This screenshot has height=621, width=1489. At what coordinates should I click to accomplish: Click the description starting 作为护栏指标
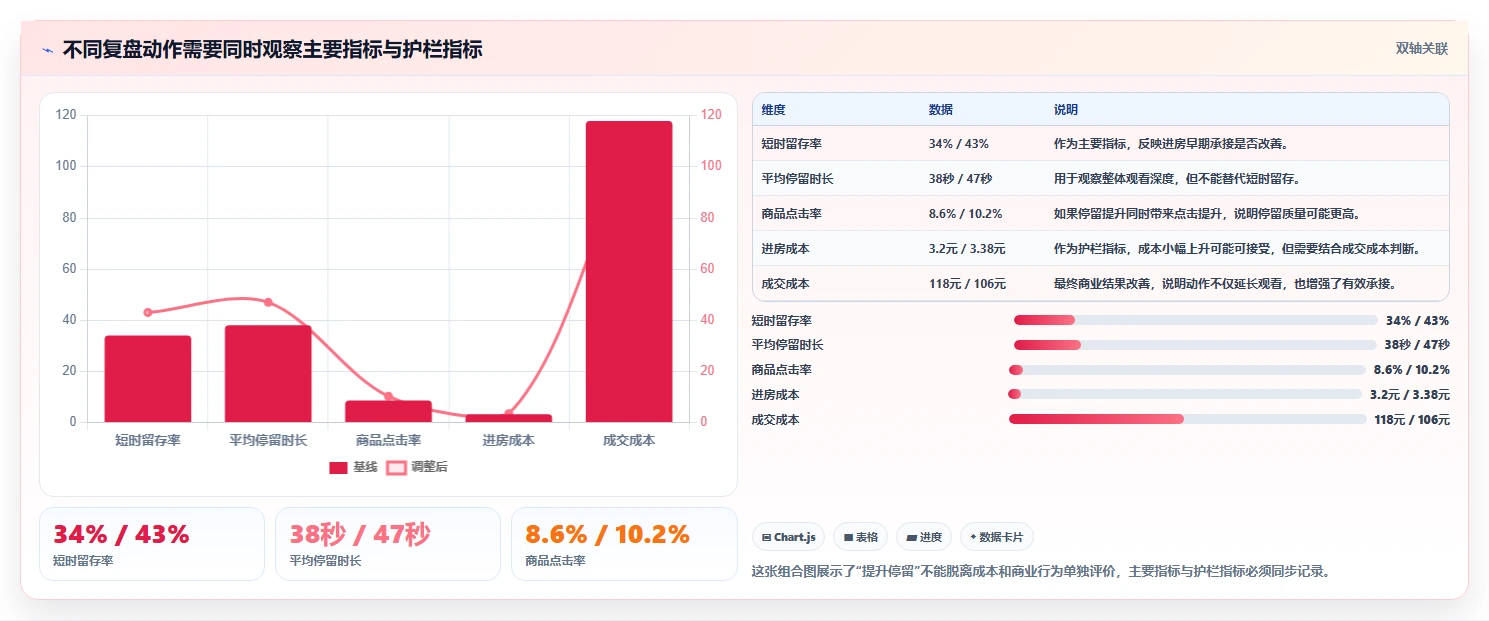(1237, 248)
